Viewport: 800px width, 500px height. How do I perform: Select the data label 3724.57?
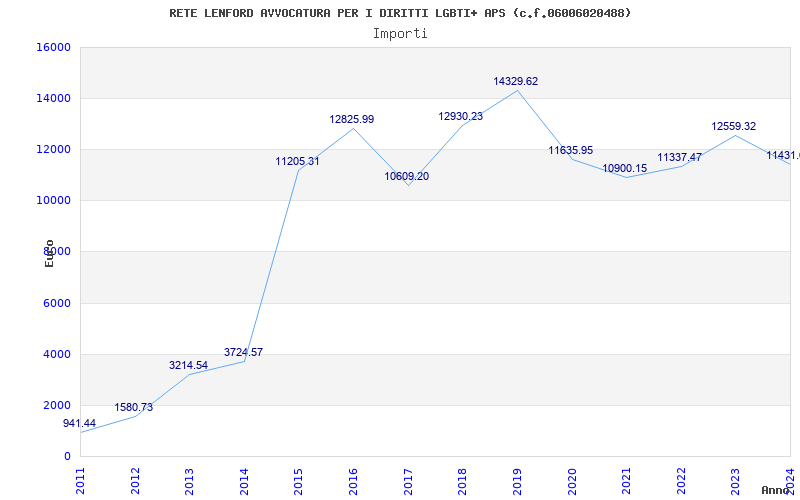pyautogui.click(x=243, y=352)
